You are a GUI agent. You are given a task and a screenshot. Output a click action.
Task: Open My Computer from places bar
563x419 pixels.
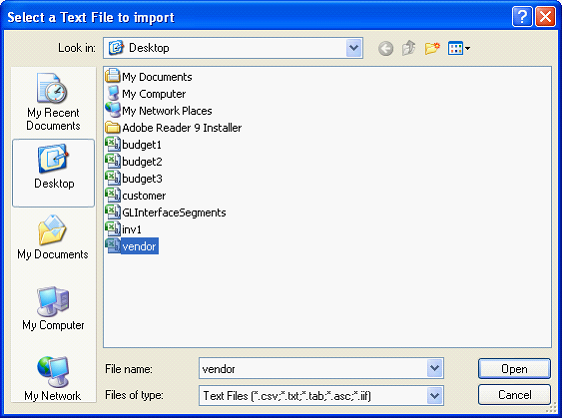click(x=53, y=308)
